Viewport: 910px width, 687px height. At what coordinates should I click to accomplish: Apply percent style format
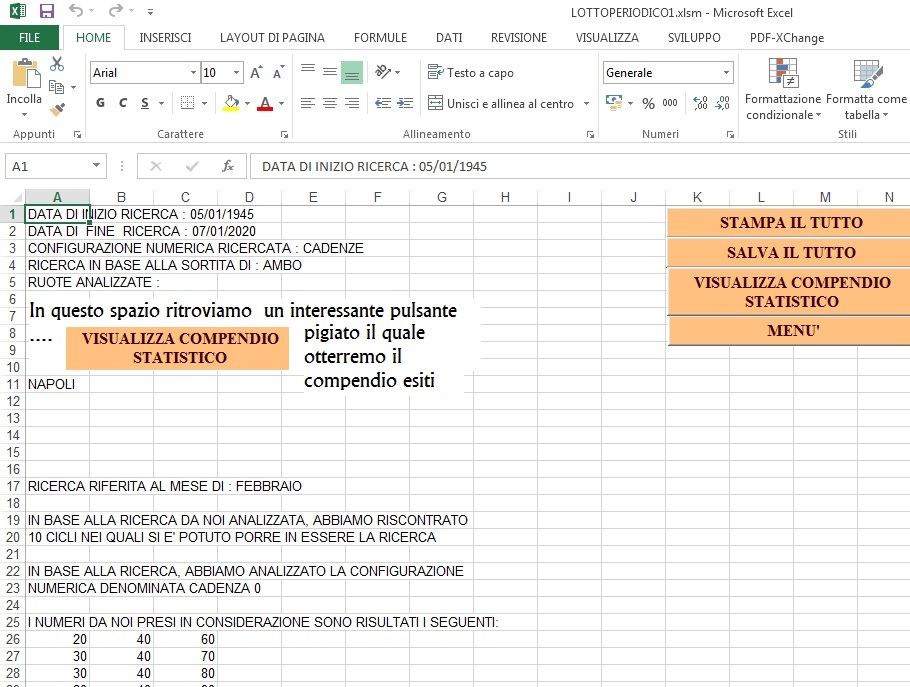click(648, 103)
